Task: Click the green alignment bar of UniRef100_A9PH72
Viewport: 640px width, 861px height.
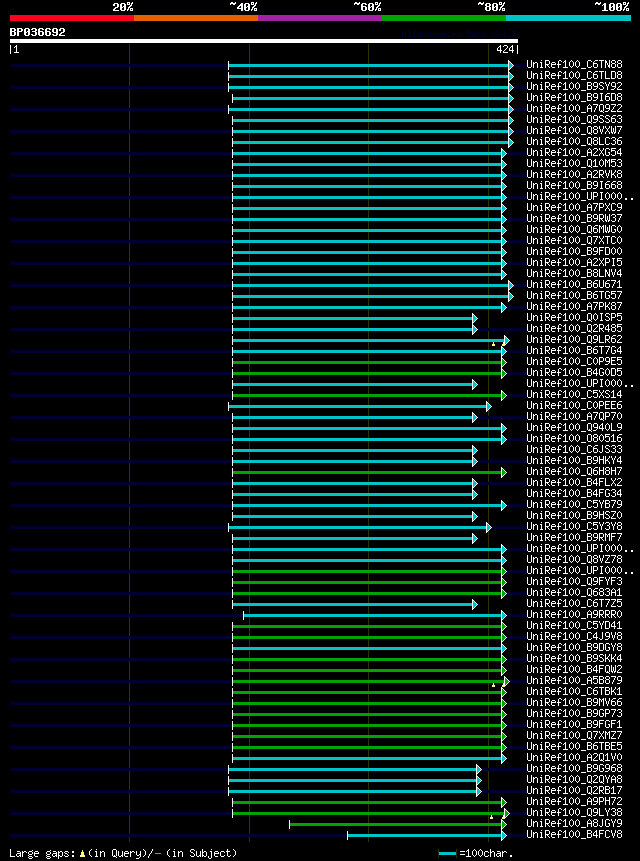Action: click(369, 802)
